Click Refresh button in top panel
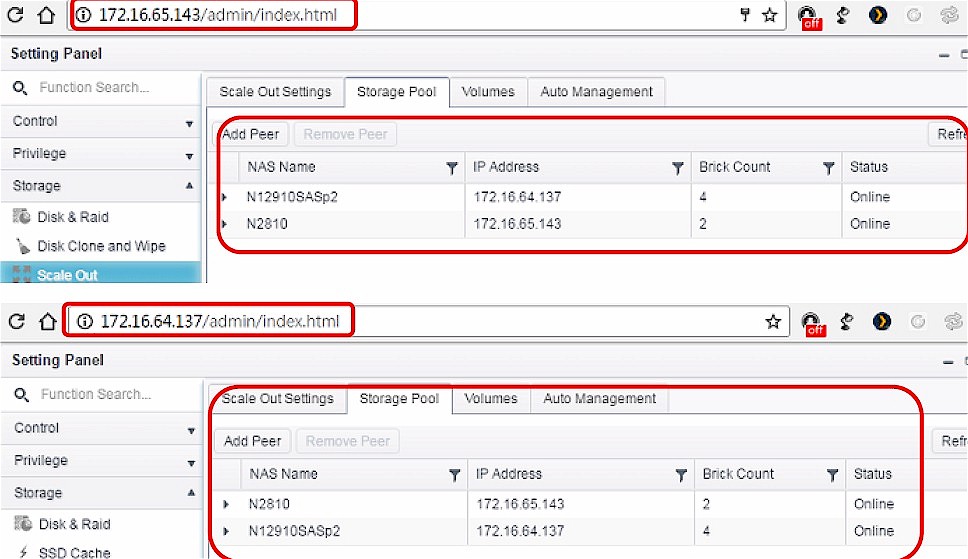Image resolution: width=968 pixels, height=559 pixels. [x=949, y=134]
